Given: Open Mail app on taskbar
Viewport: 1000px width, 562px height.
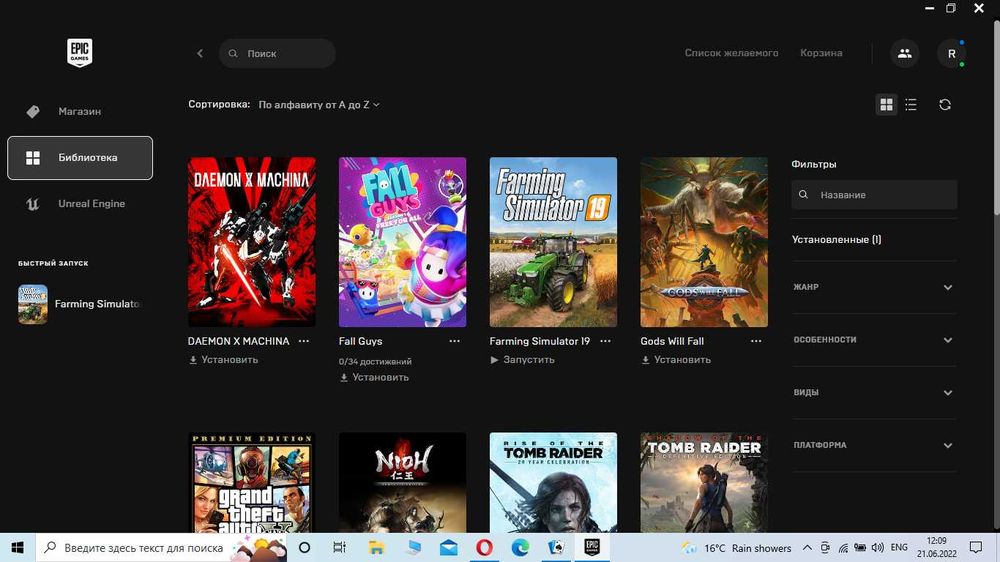Looking at the screenshot, I should [449, 547].
